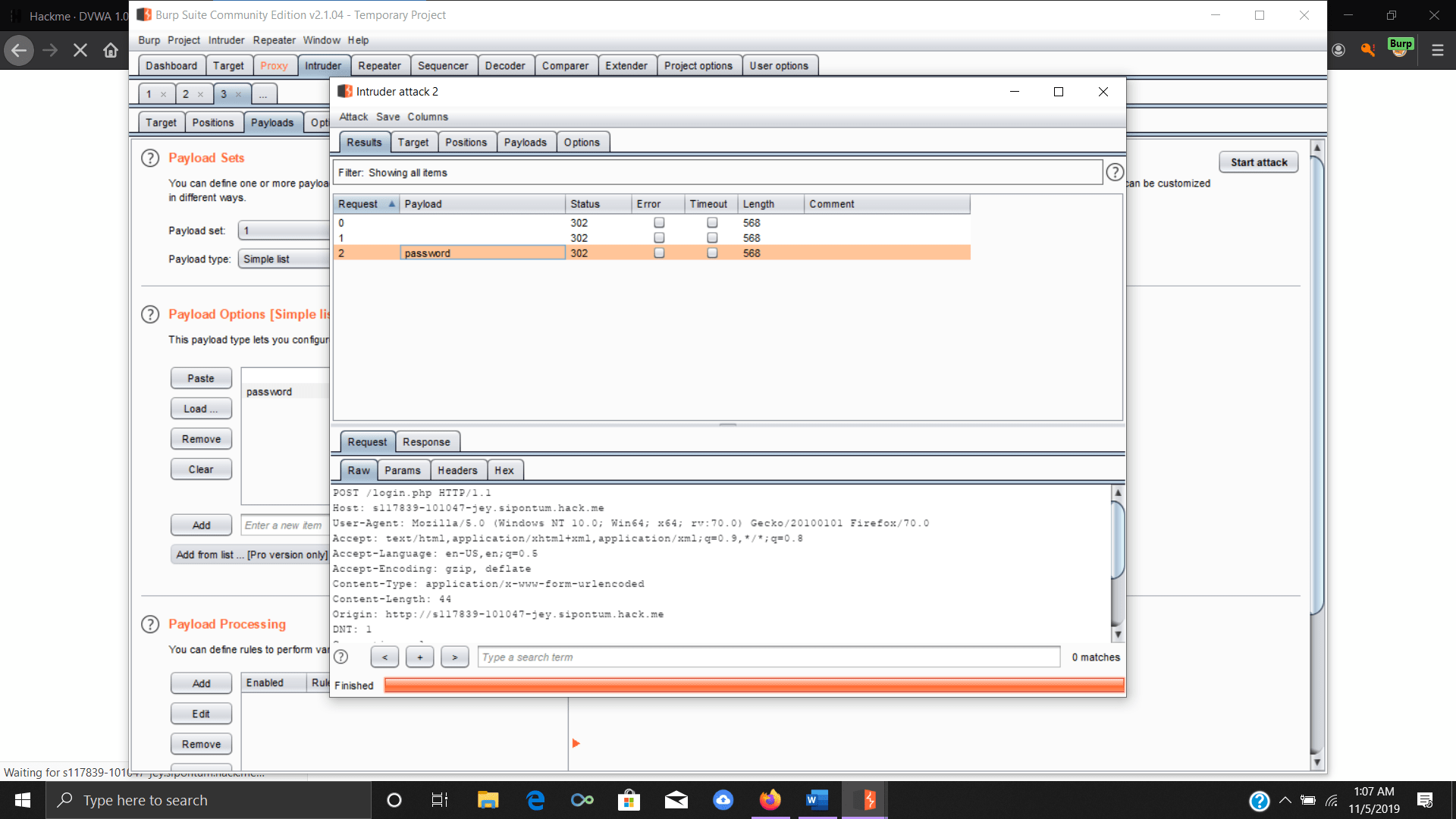This screenshot has width=1456, height=819.
Task: Click browser back arrow button
Action: click(19, 50)
